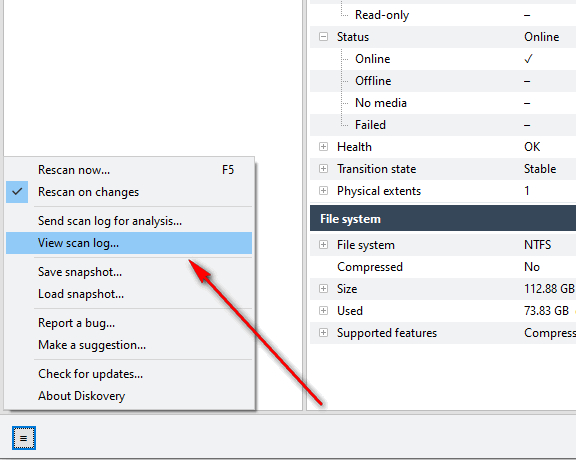Click the hamburger menu button

click(x=24, y=438)
